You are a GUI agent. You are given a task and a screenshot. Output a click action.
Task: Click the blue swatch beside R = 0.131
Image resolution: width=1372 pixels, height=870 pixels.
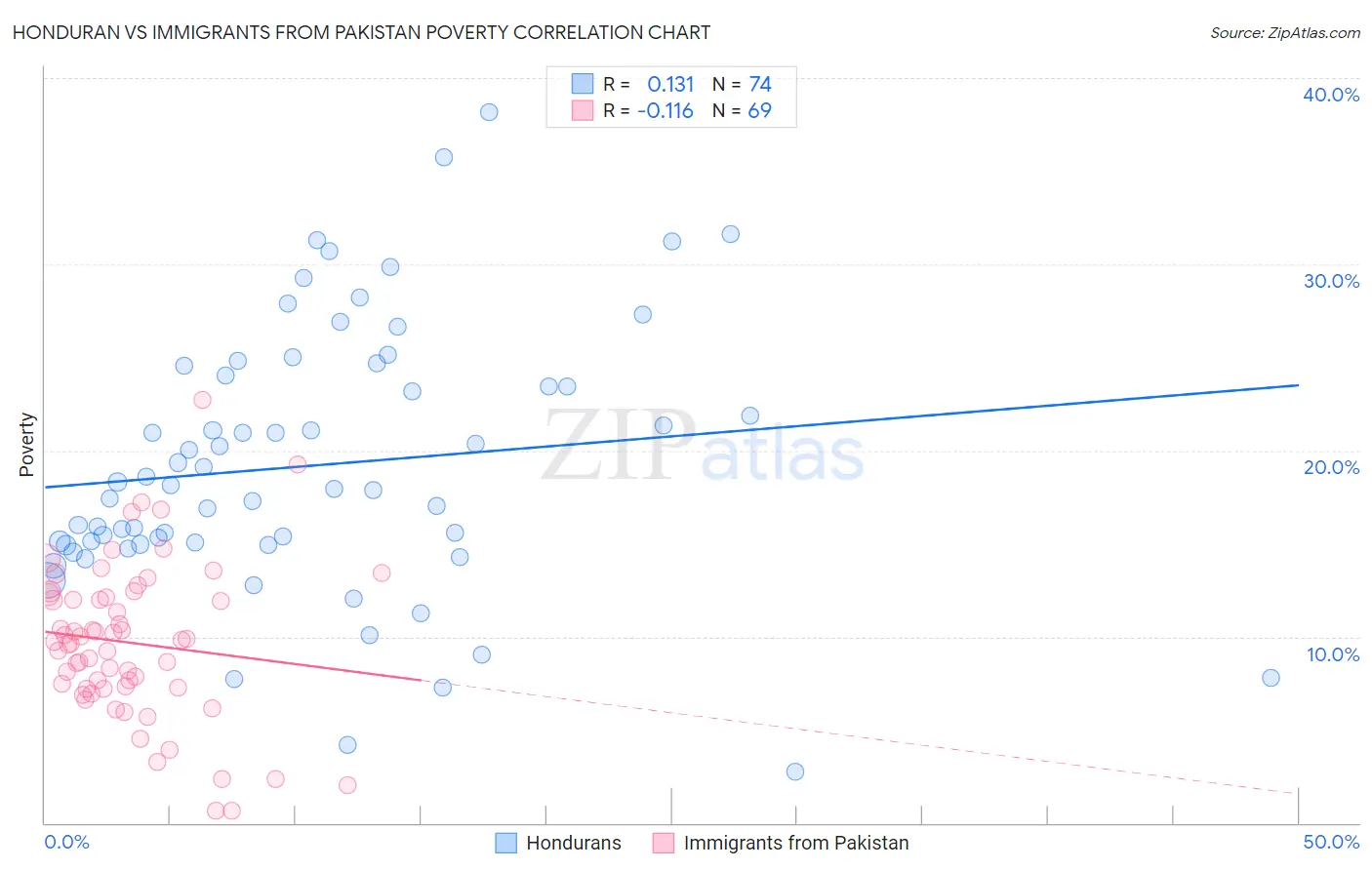(583, 84)
